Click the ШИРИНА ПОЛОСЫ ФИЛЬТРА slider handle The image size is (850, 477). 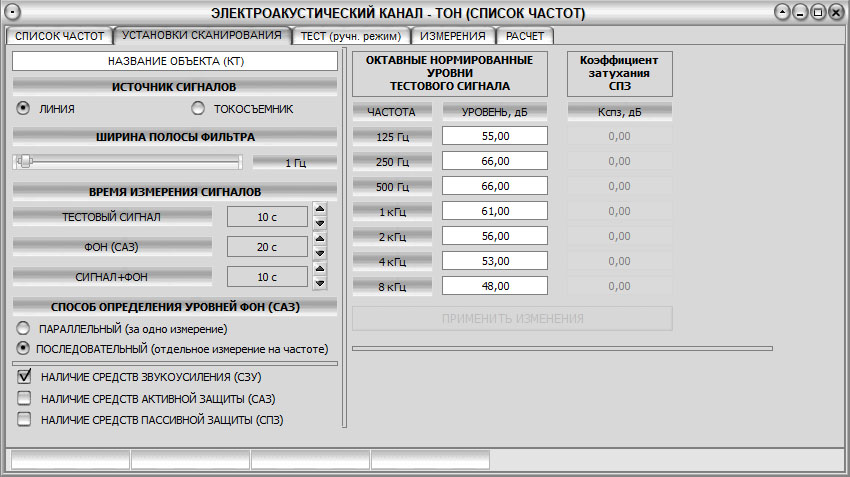click(x=26, y=162)
